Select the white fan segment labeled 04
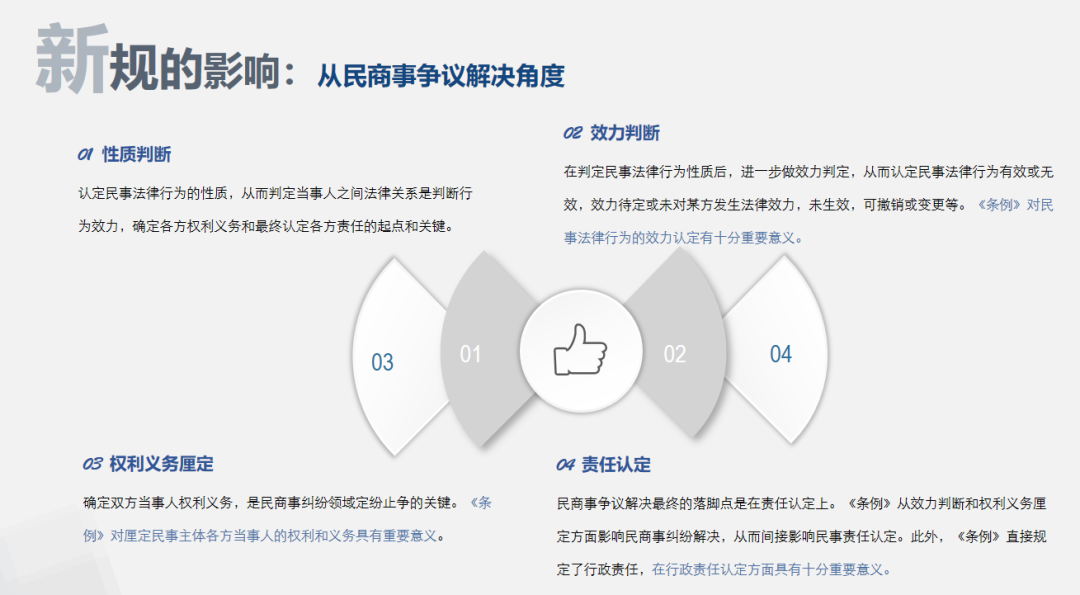Image resolution: width=1080 pixels, height=595 pixels. pyautogui.click(x=778, y=351)
